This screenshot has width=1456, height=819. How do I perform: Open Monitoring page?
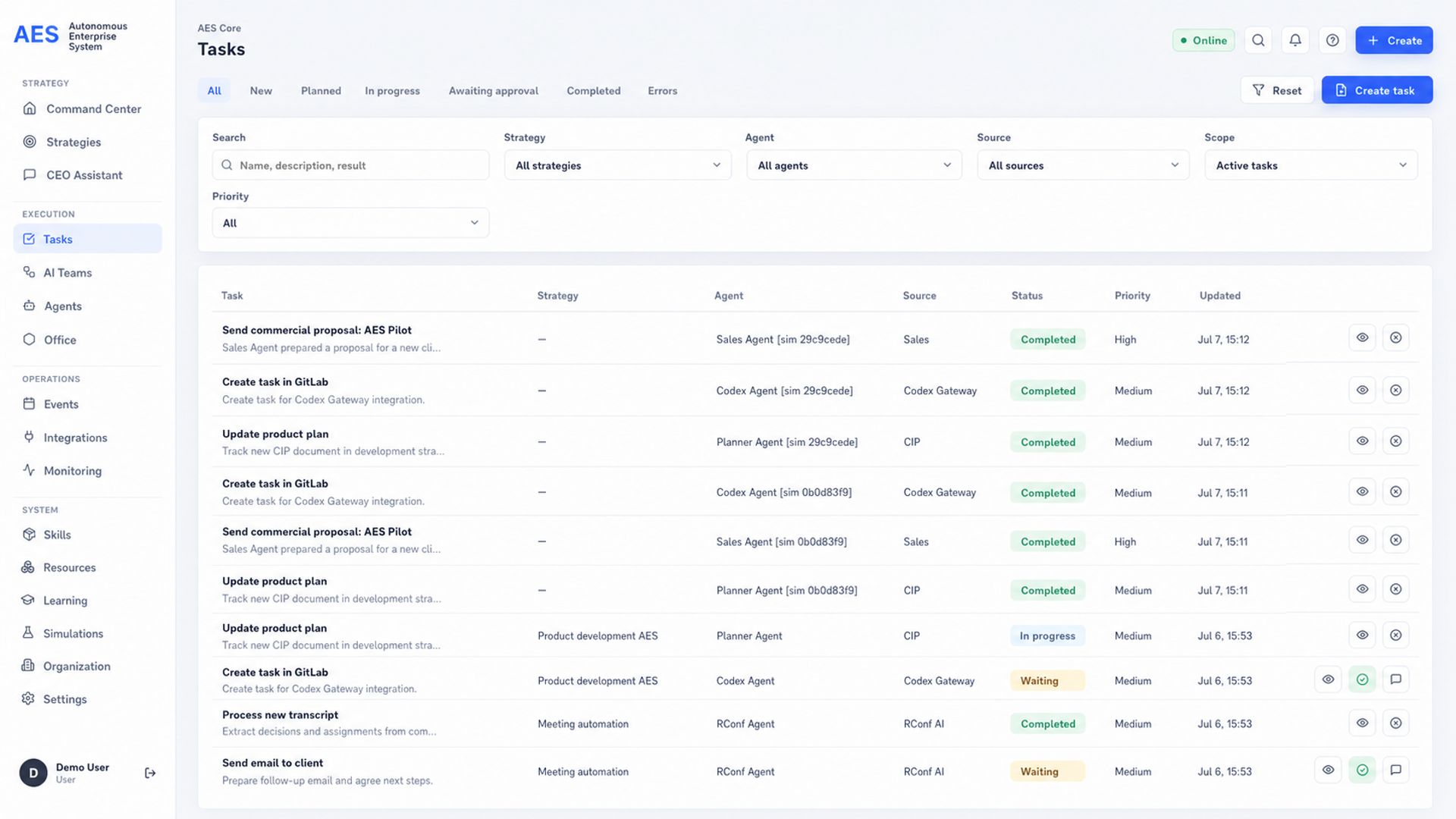click(87, 470)
